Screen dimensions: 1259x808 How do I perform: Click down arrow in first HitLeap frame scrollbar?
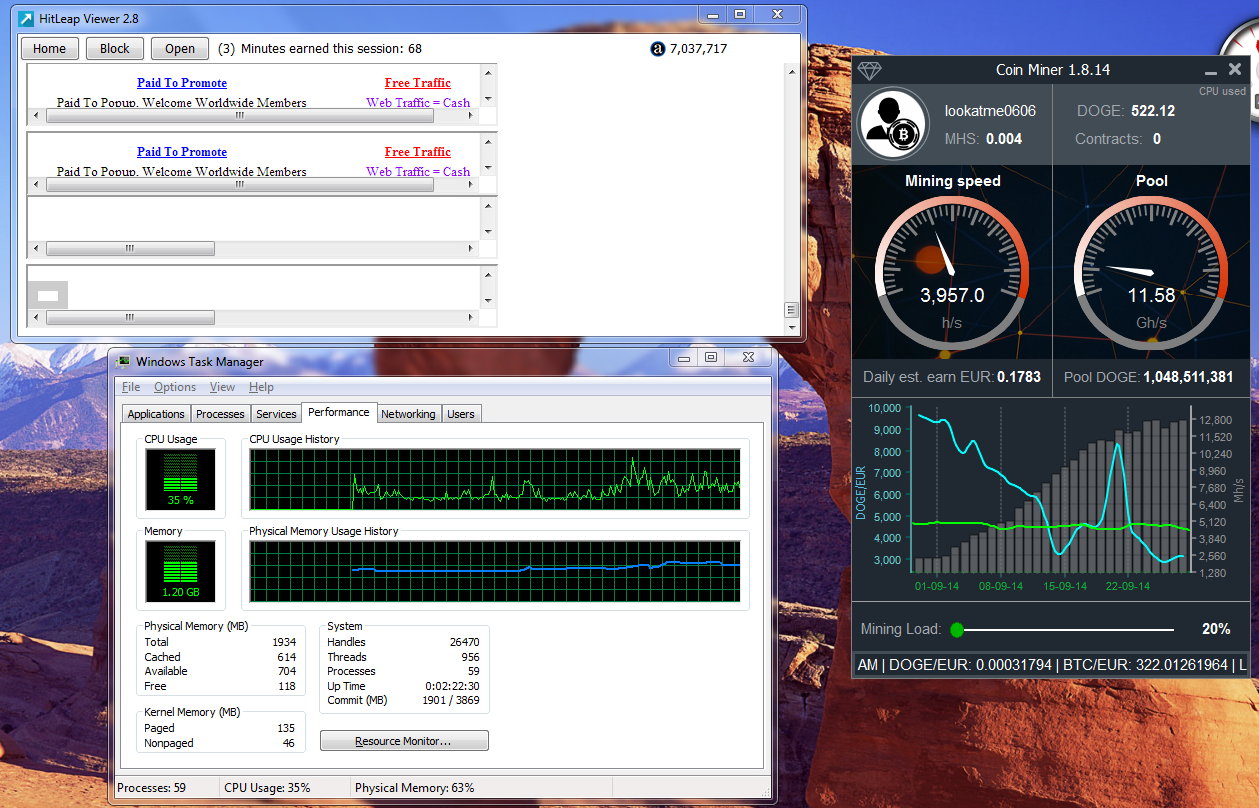click(x=488, y=99)
